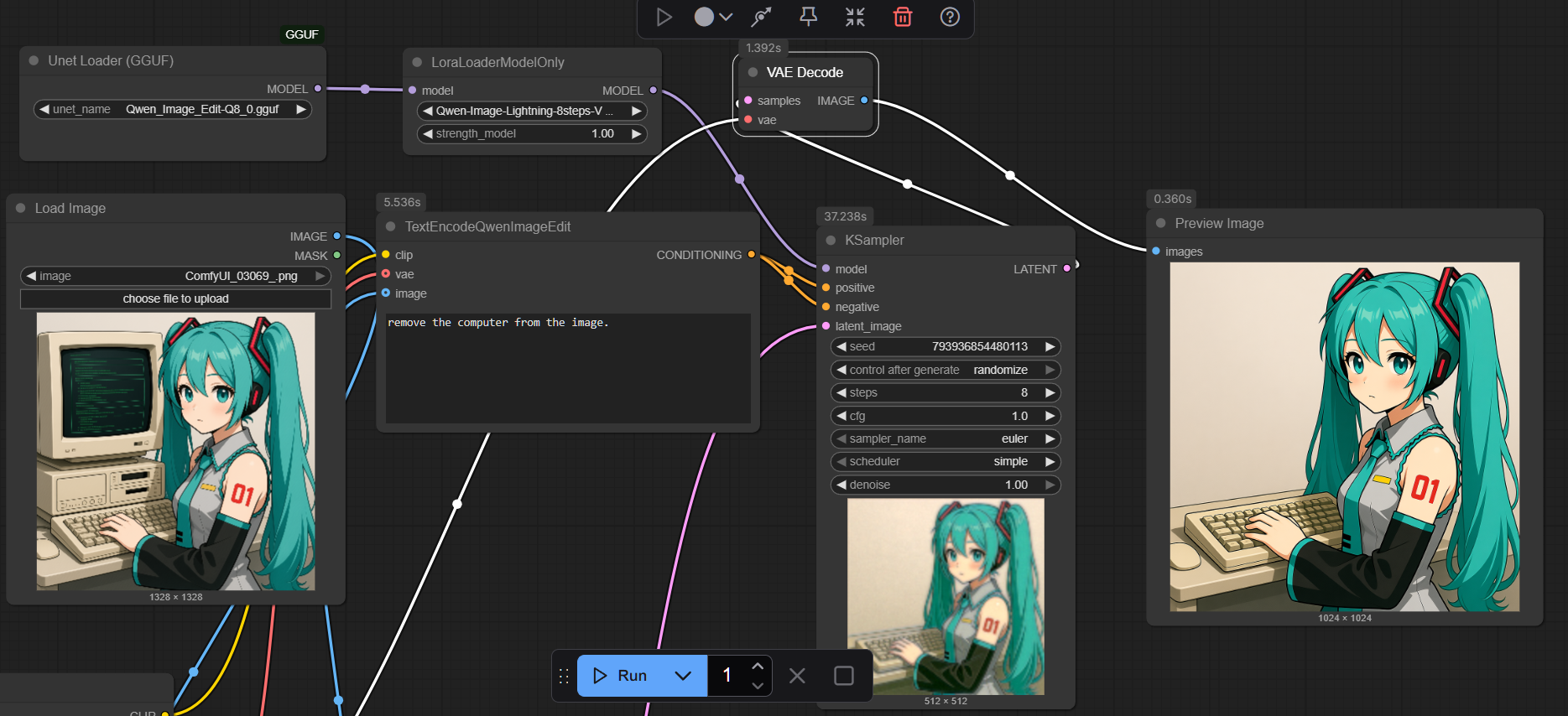Click the play icon in the top node toolbar
Screen dimensions: 1568x716
pos(664,17)
